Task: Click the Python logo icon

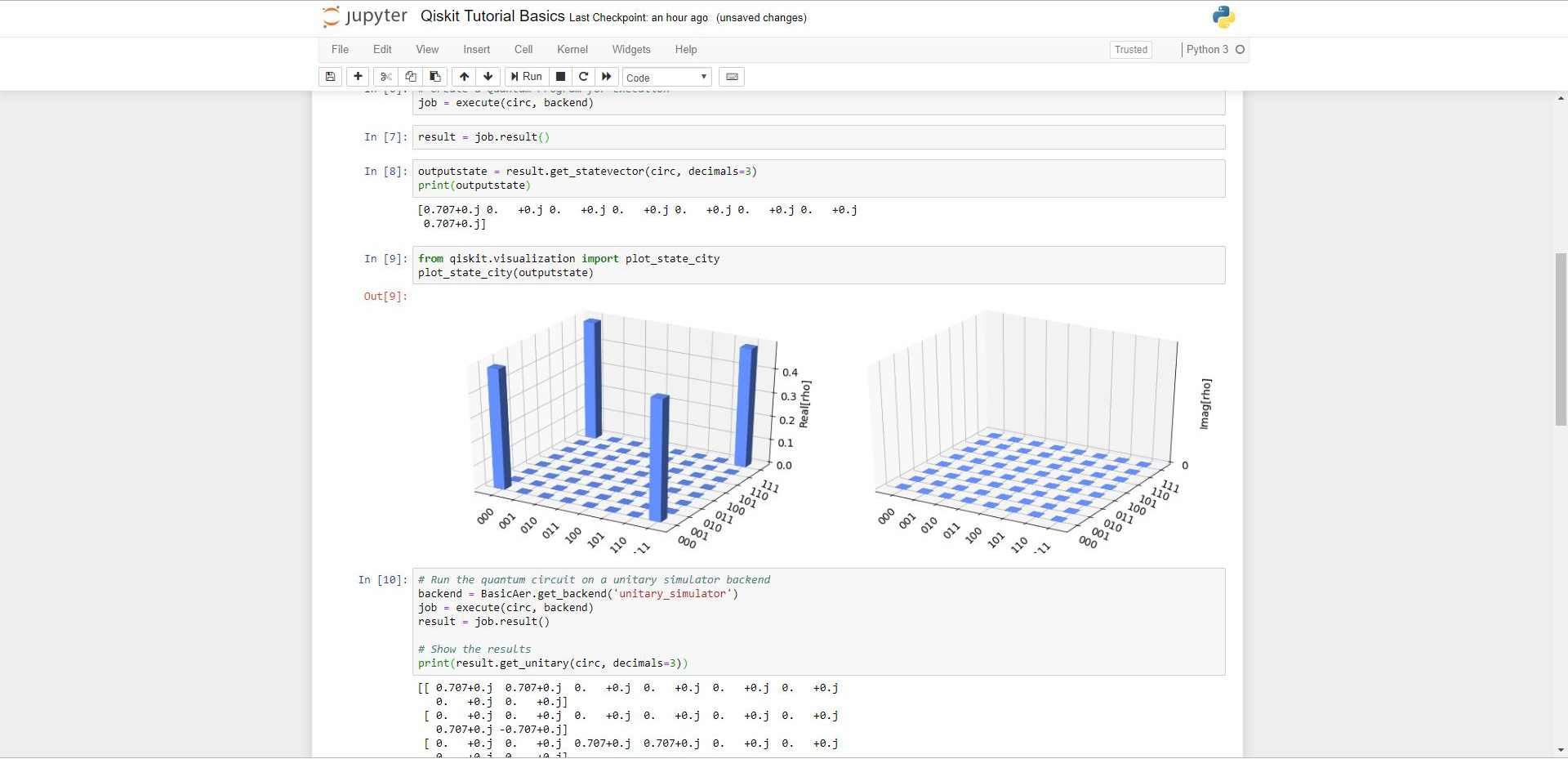Action: [x=1223, y=17]
